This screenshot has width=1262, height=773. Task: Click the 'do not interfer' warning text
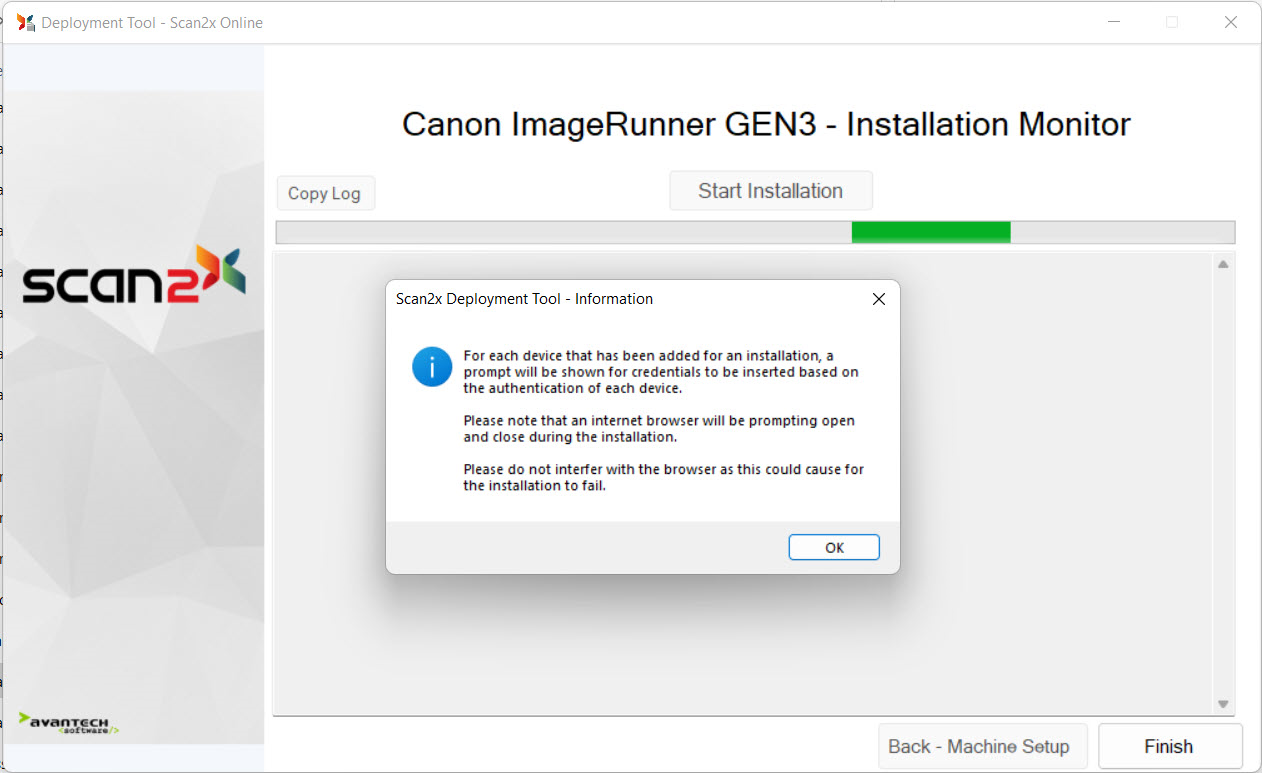coord(663,478)
